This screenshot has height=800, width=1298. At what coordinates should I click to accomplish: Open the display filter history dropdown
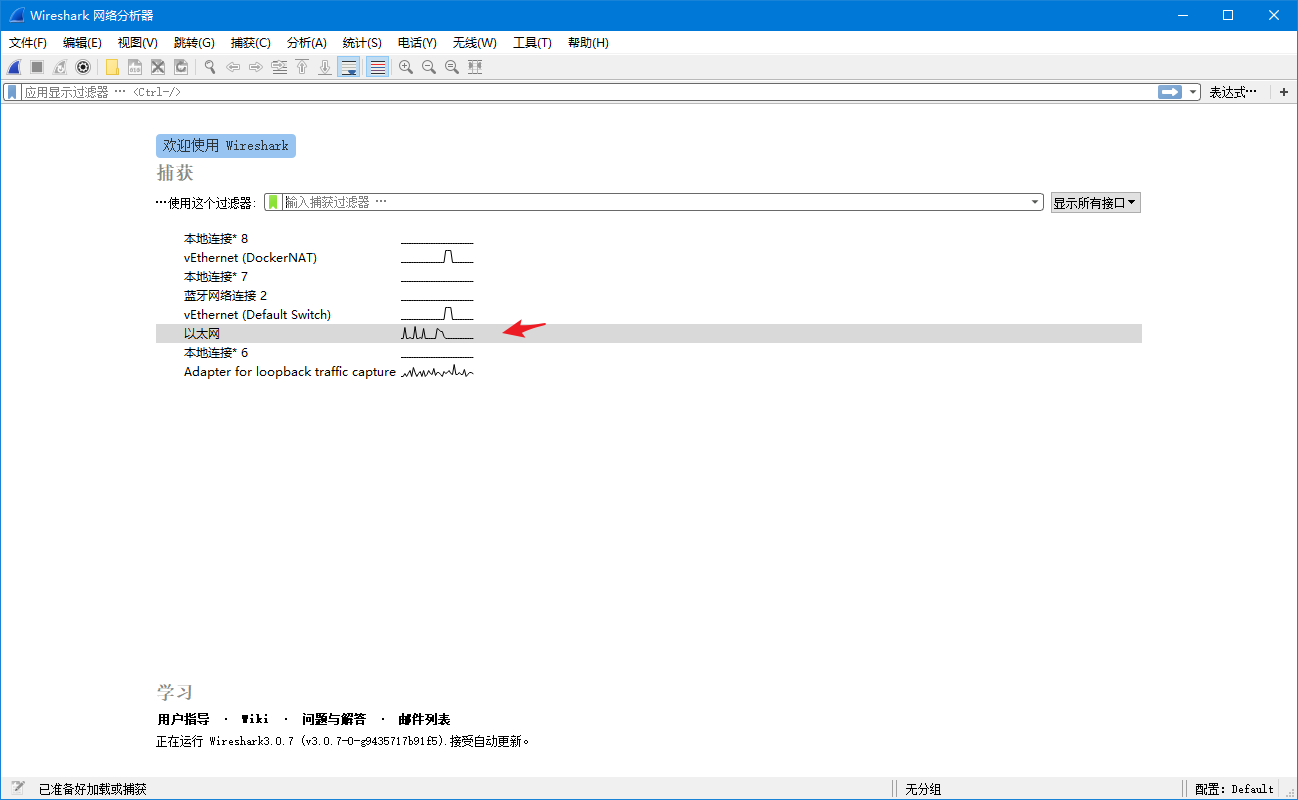pyautogui.click(x=1193, y=92)
